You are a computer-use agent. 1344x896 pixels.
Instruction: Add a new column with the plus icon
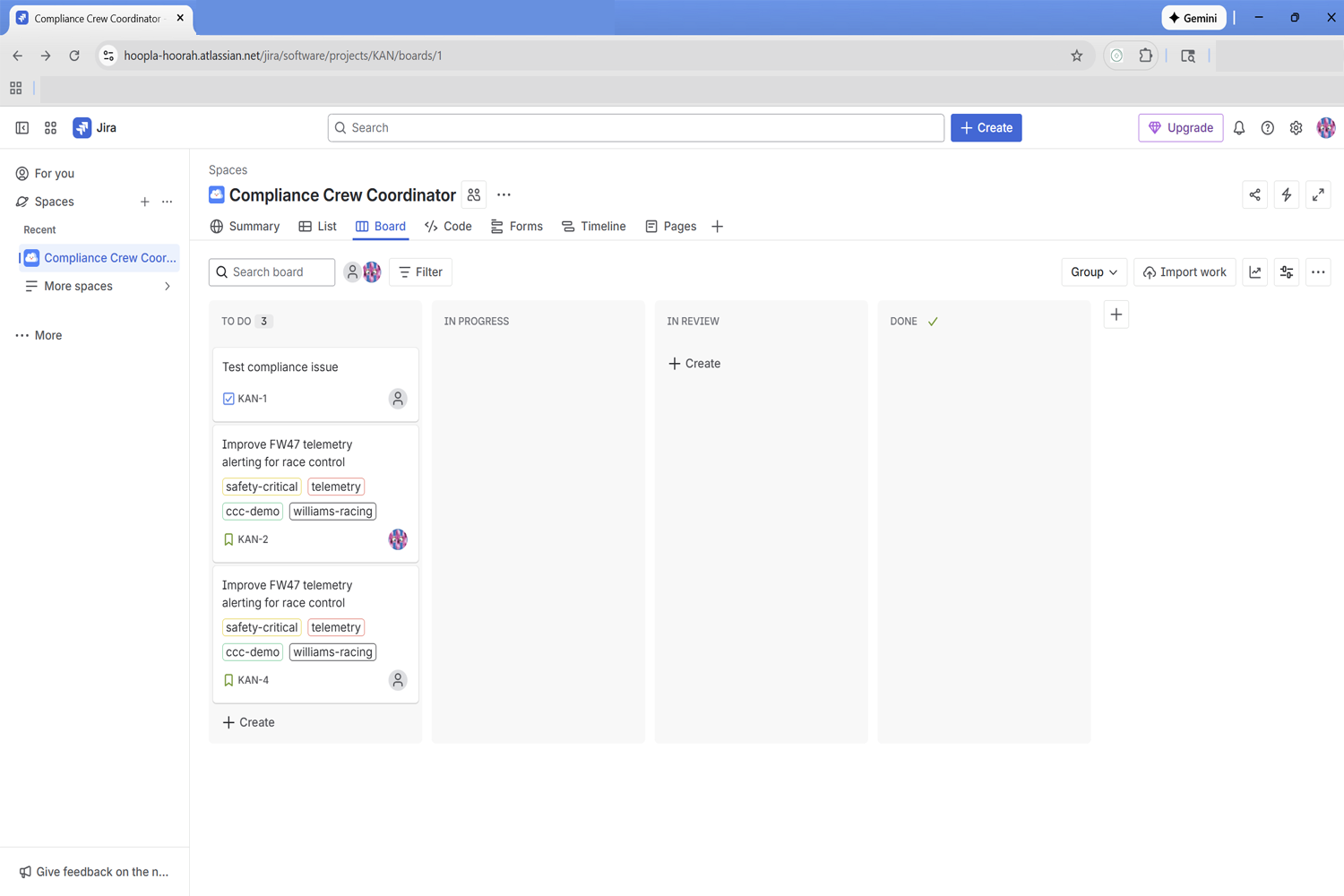1116,314
